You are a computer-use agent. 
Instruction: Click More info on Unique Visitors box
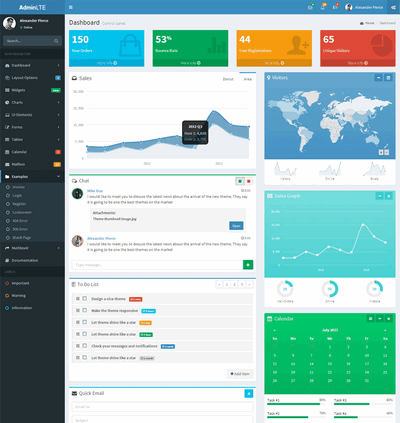[x=358, y=63]
